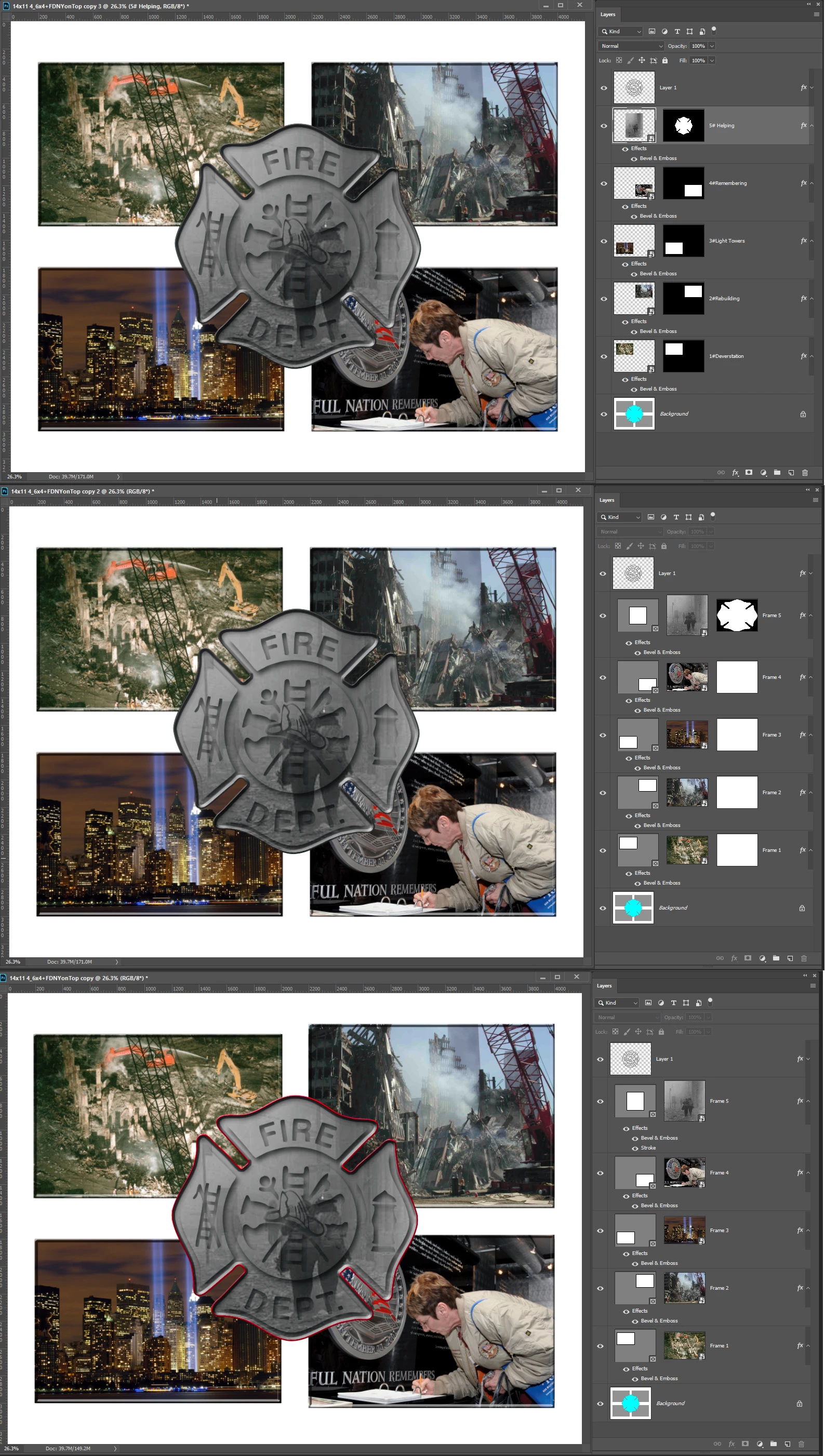Hide Bevel & Emboss effect on 2#Rebuilding

pos(634,331)
